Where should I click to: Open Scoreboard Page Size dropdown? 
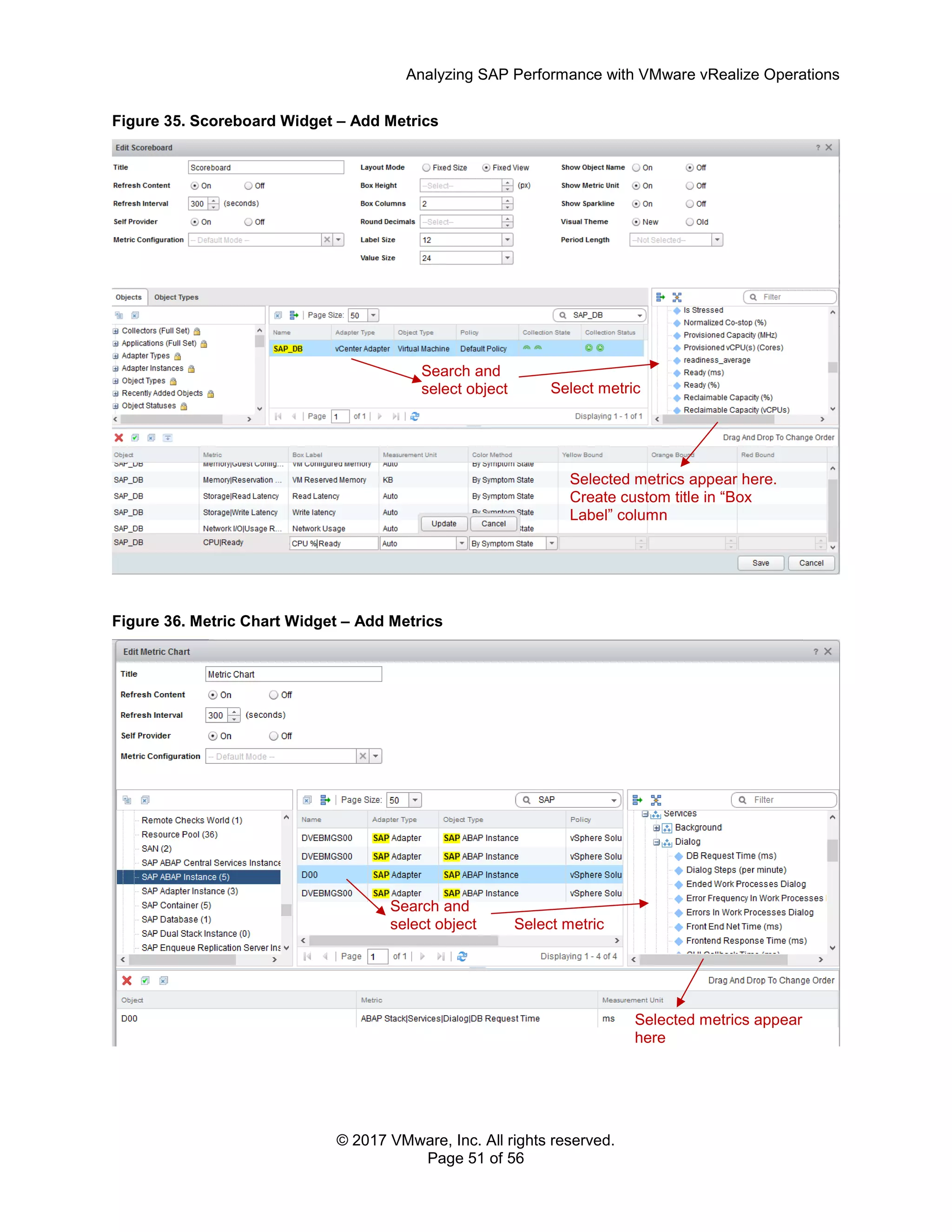[373, 315]
